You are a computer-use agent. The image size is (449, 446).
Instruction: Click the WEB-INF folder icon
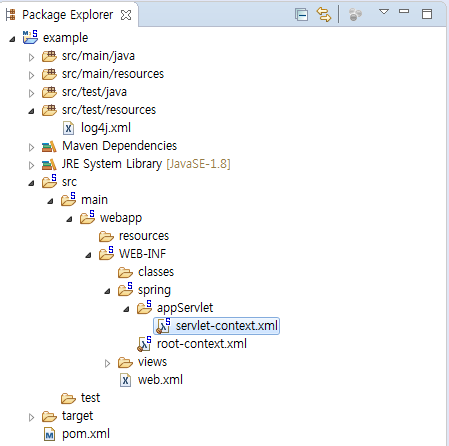(106, 253)
